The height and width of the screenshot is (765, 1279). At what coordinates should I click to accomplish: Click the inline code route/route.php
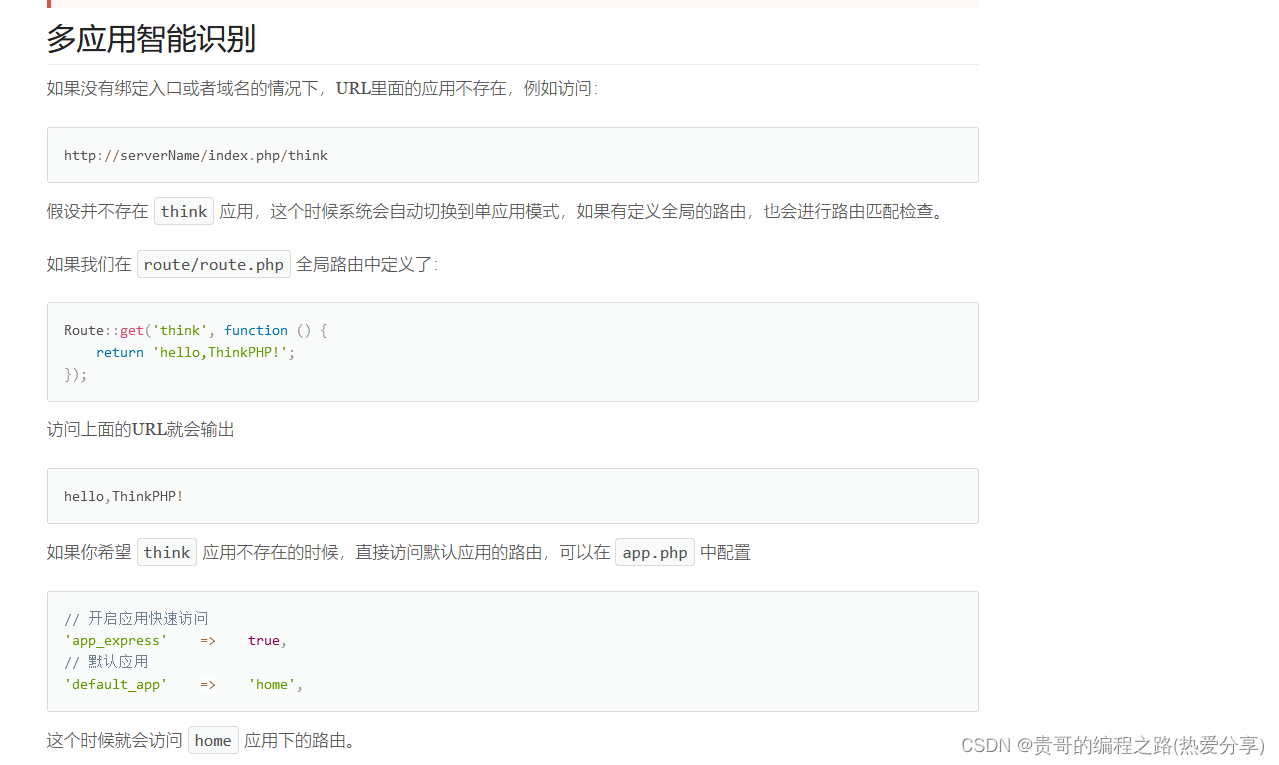click(213, 263)
